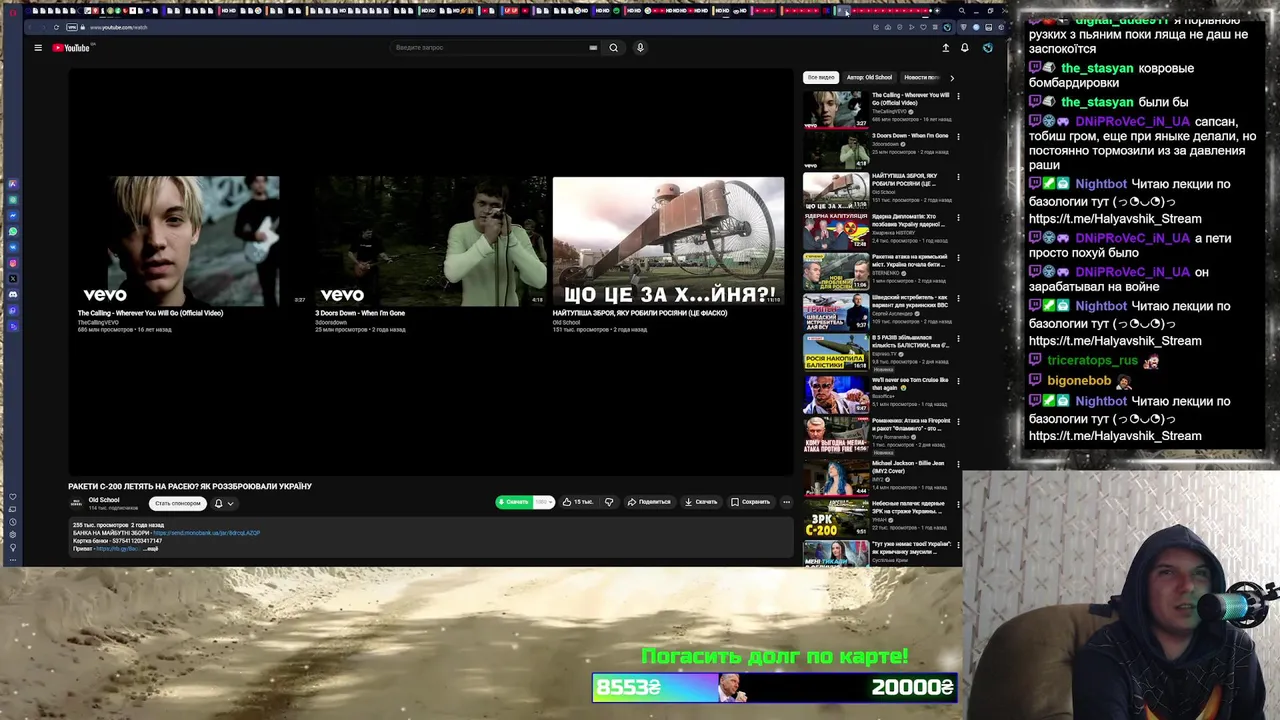Open options menu for The Calling sidebar video
The width and height of the screenshot is (1280, 720).
(x=958, y=96)
